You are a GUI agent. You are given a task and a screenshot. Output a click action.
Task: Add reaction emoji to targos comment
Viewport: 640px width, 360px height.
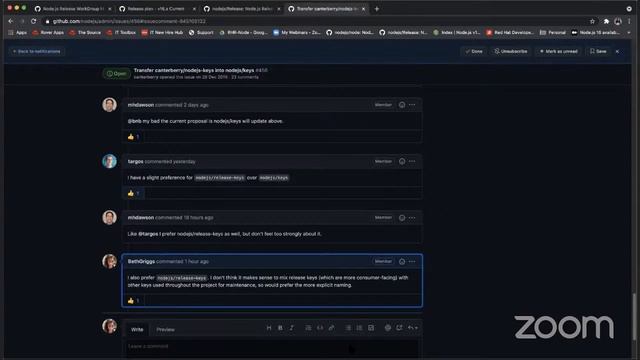pyautogui.click(x=402, y=162)
